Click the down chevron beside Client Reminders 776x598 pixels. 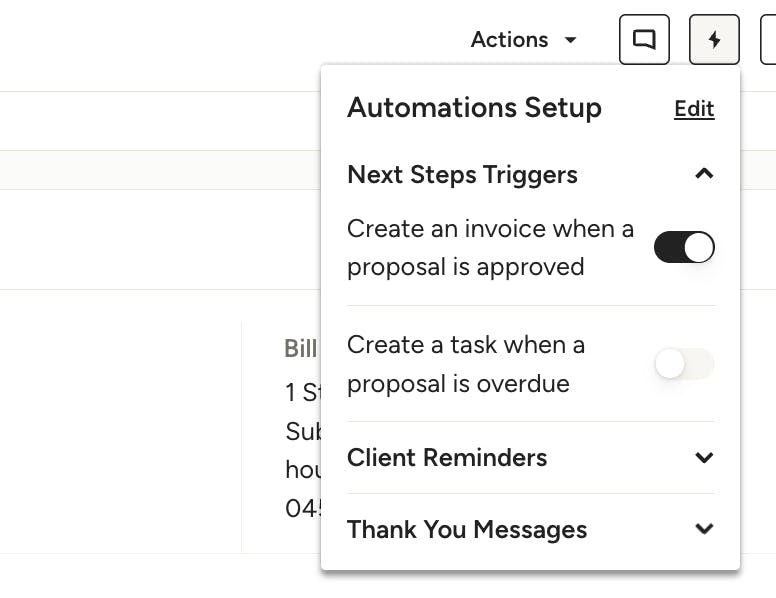704,457
